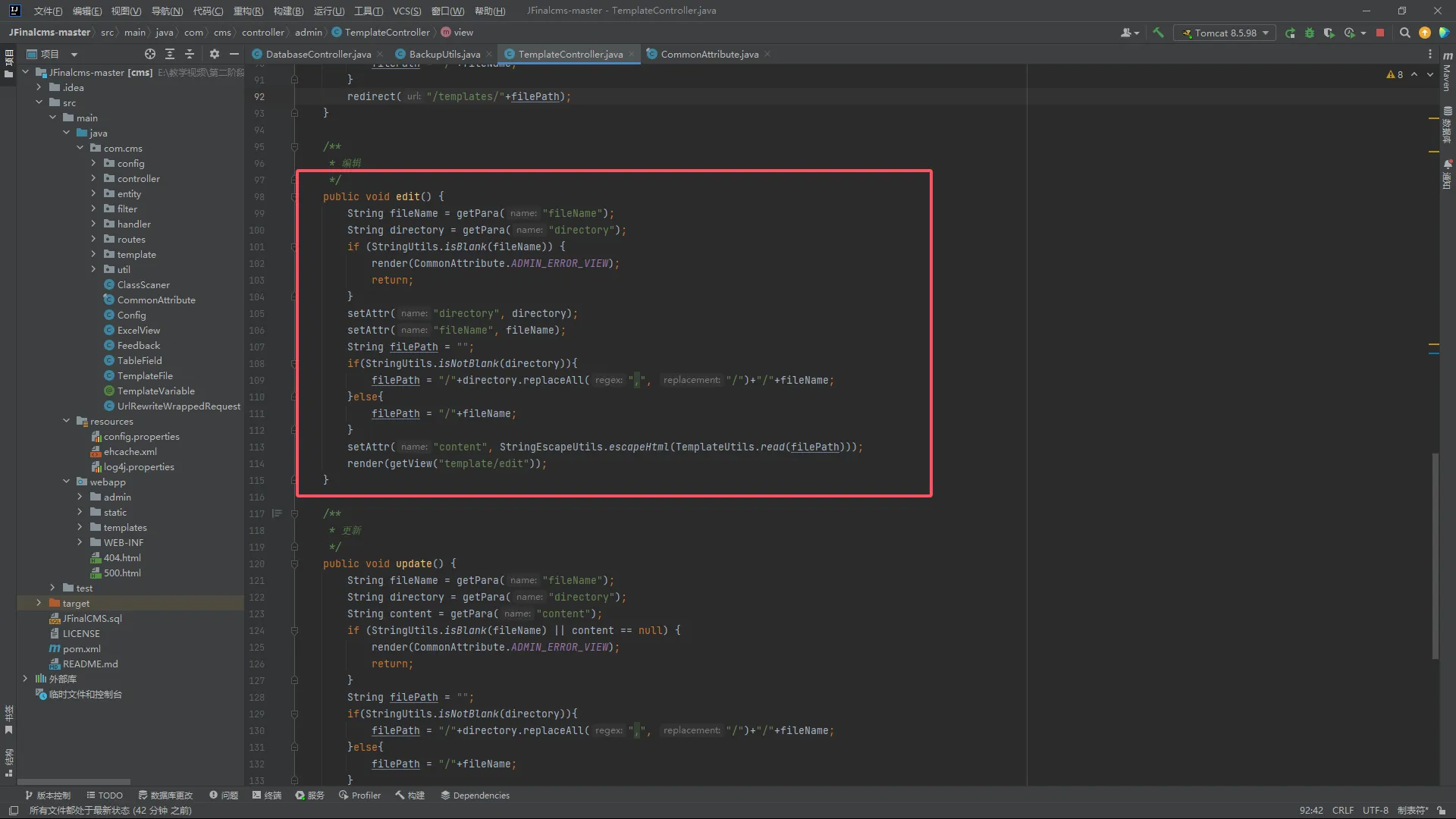
Task: Open the 重构(R) Refactor menu
Action: coord(248,11)
